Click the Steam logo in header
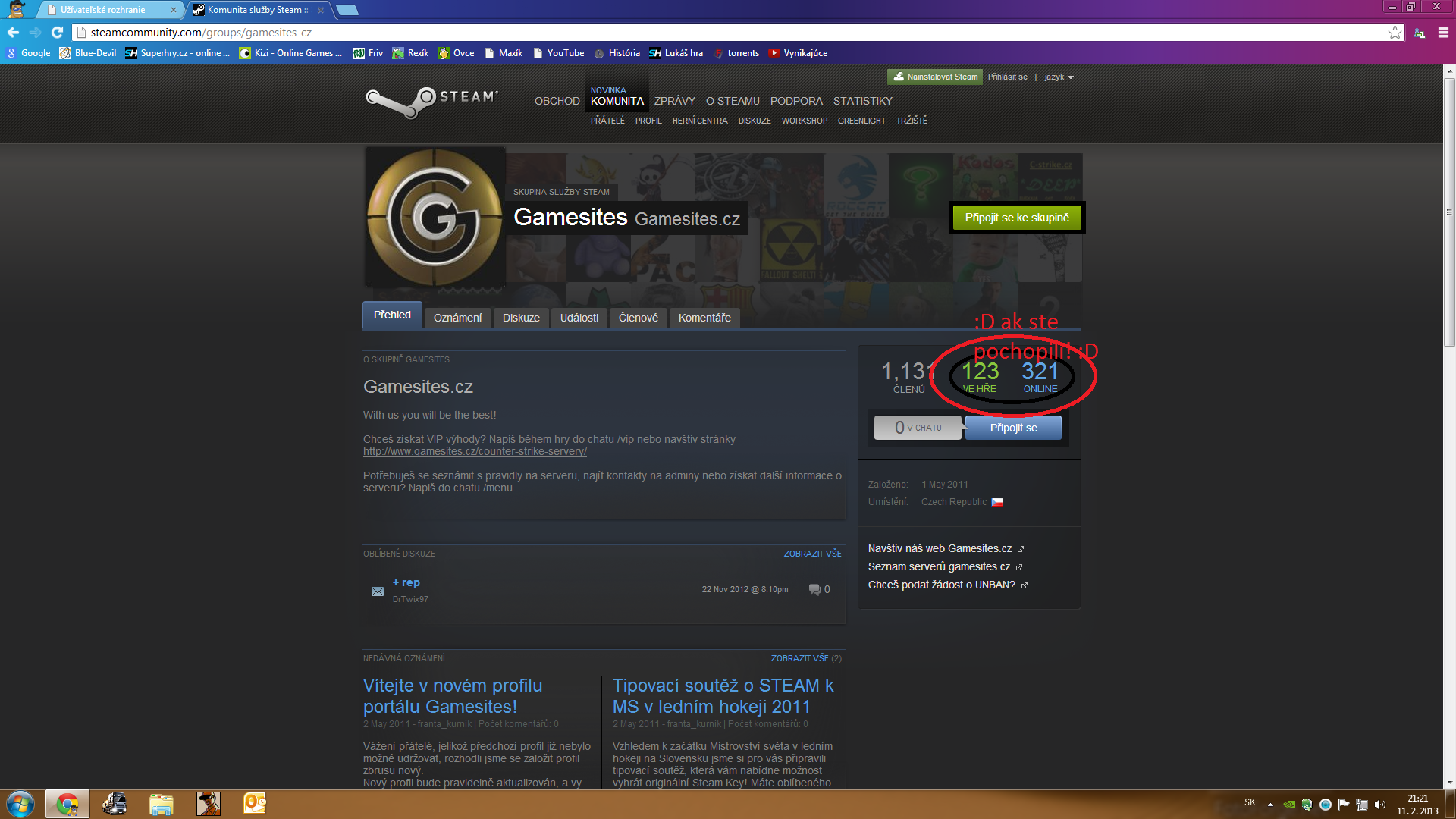This screenshot has height=819, width=1456. pos(431,101)
